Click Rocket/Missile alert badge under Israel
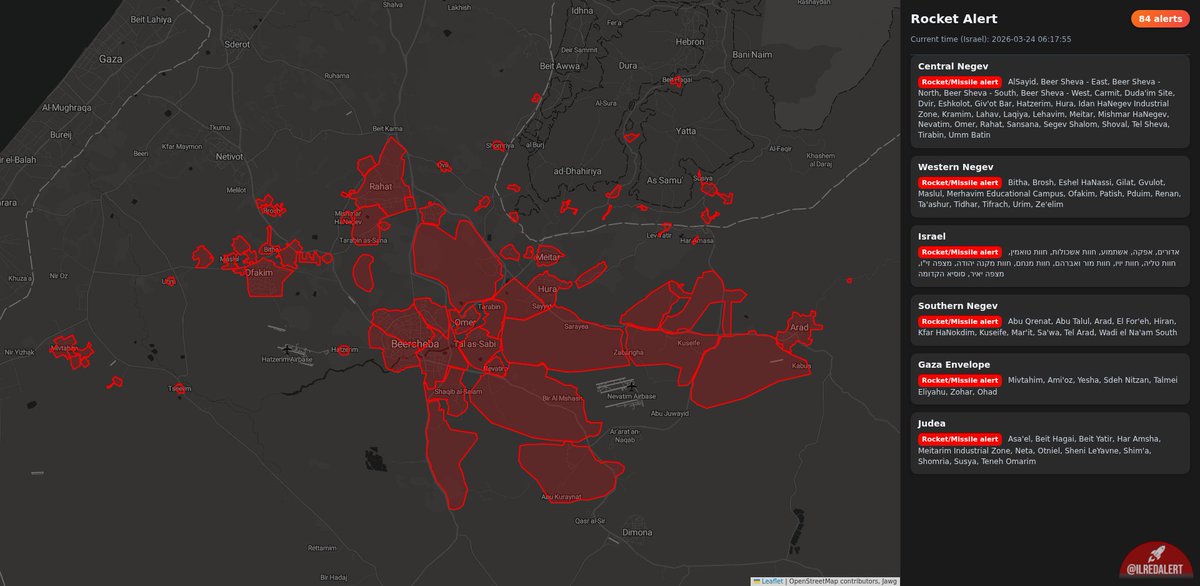The height and width of the screenshot is (586, 1200). pos(960,252)
